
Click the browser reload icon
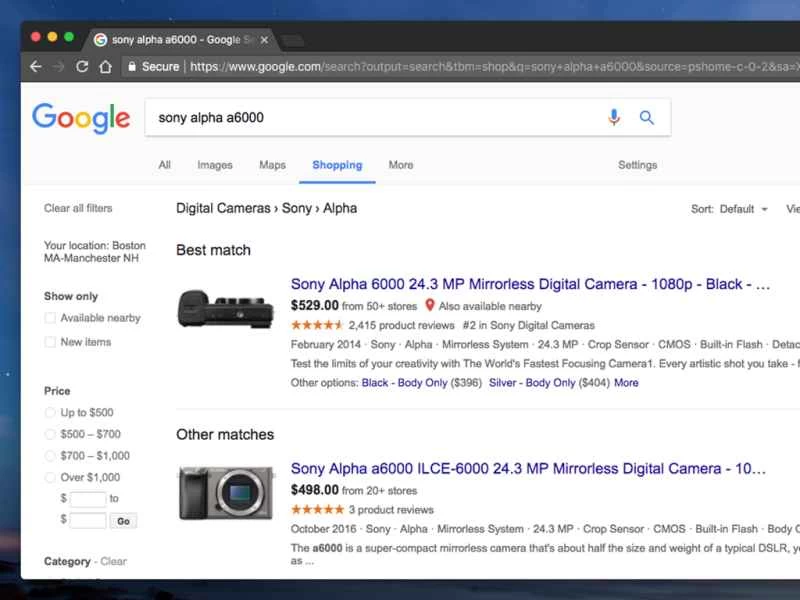[x=82, y=67]
